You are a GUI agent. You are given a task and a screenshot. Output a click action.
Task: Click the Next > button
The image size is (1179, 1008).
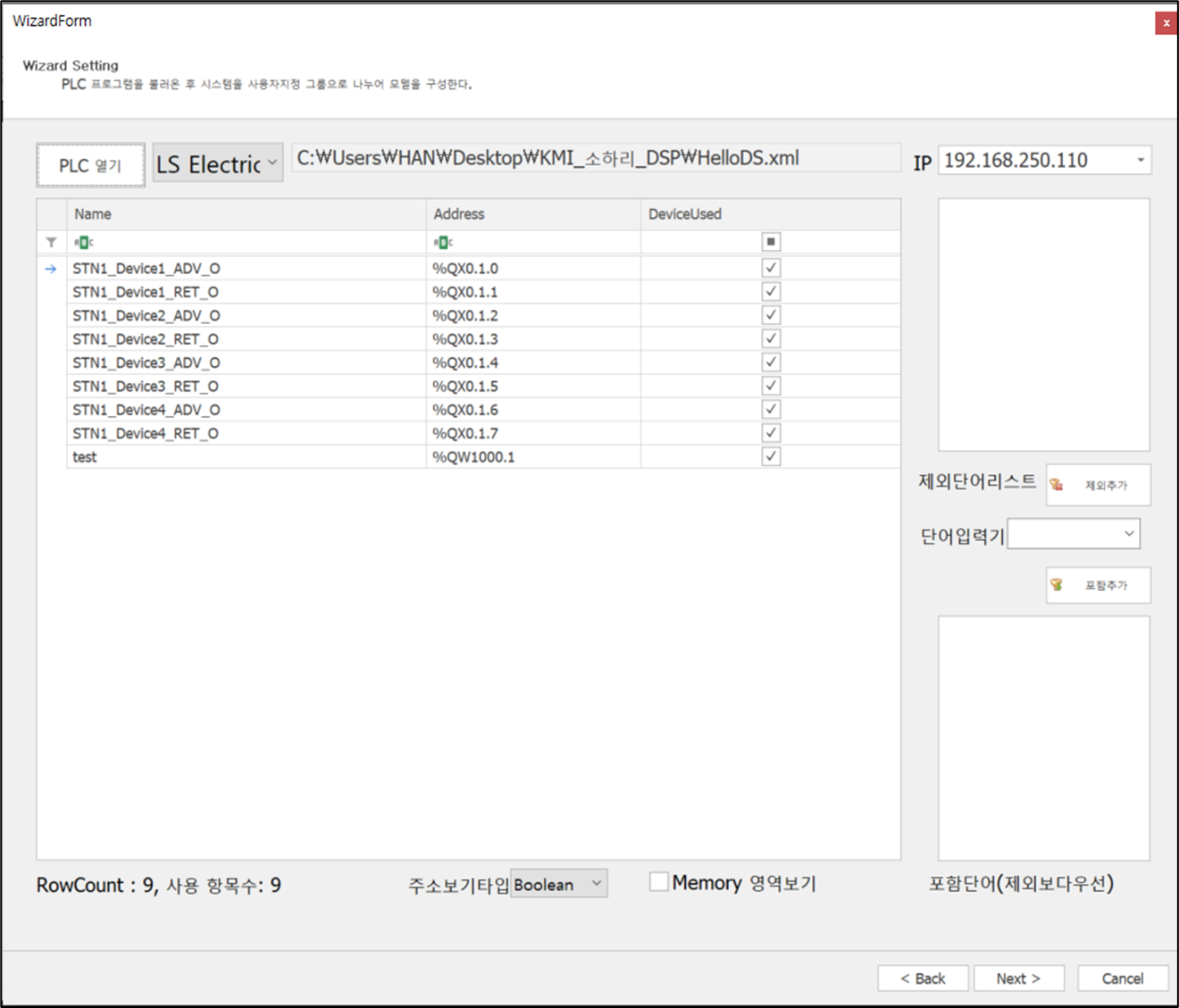(x=1018, y=979)
